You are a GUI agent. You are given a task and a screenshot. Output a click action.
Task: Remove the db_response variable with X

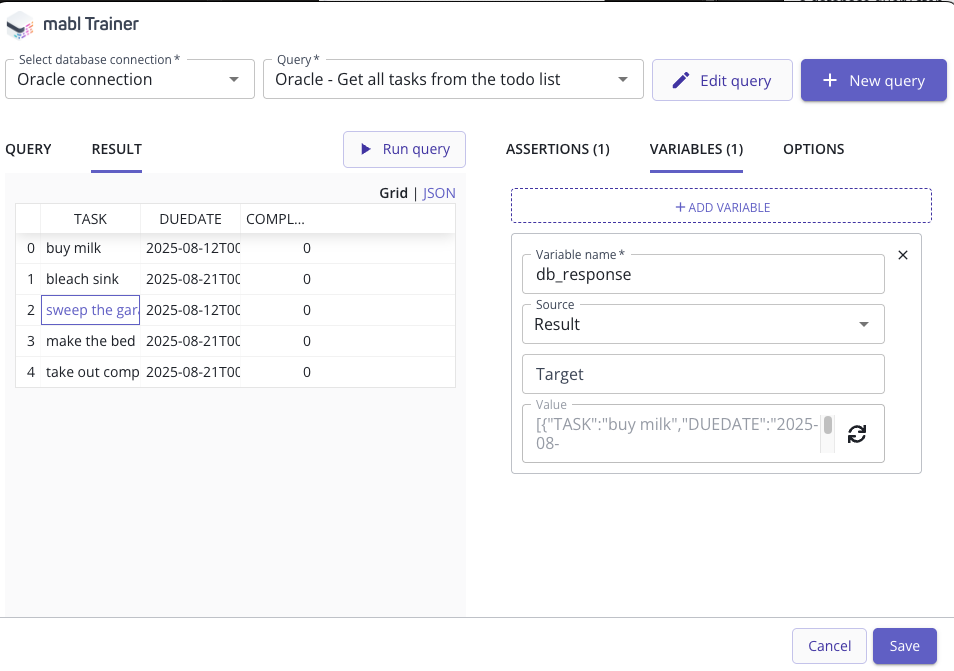click(x=903, y=256)
